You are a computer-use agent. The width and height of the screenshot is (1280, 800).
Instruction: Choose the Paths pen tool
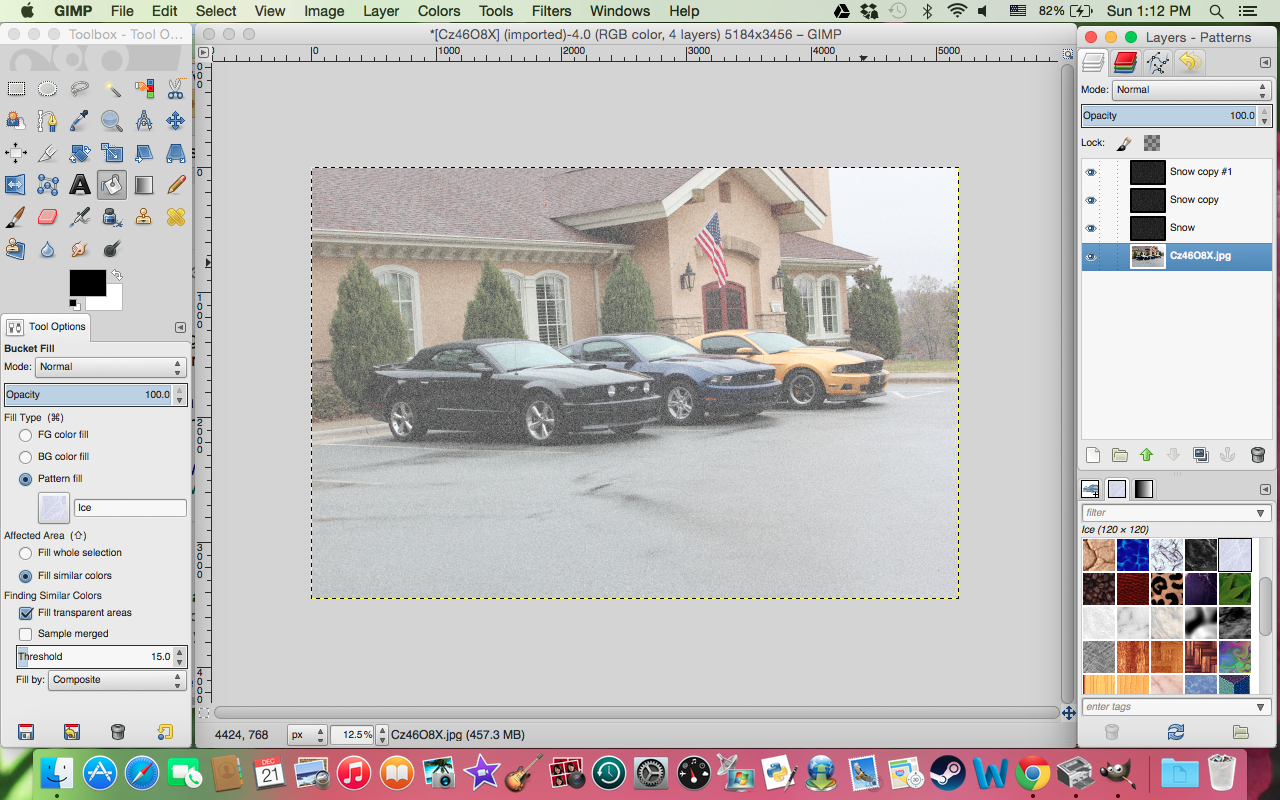click(x=47, y=121)
